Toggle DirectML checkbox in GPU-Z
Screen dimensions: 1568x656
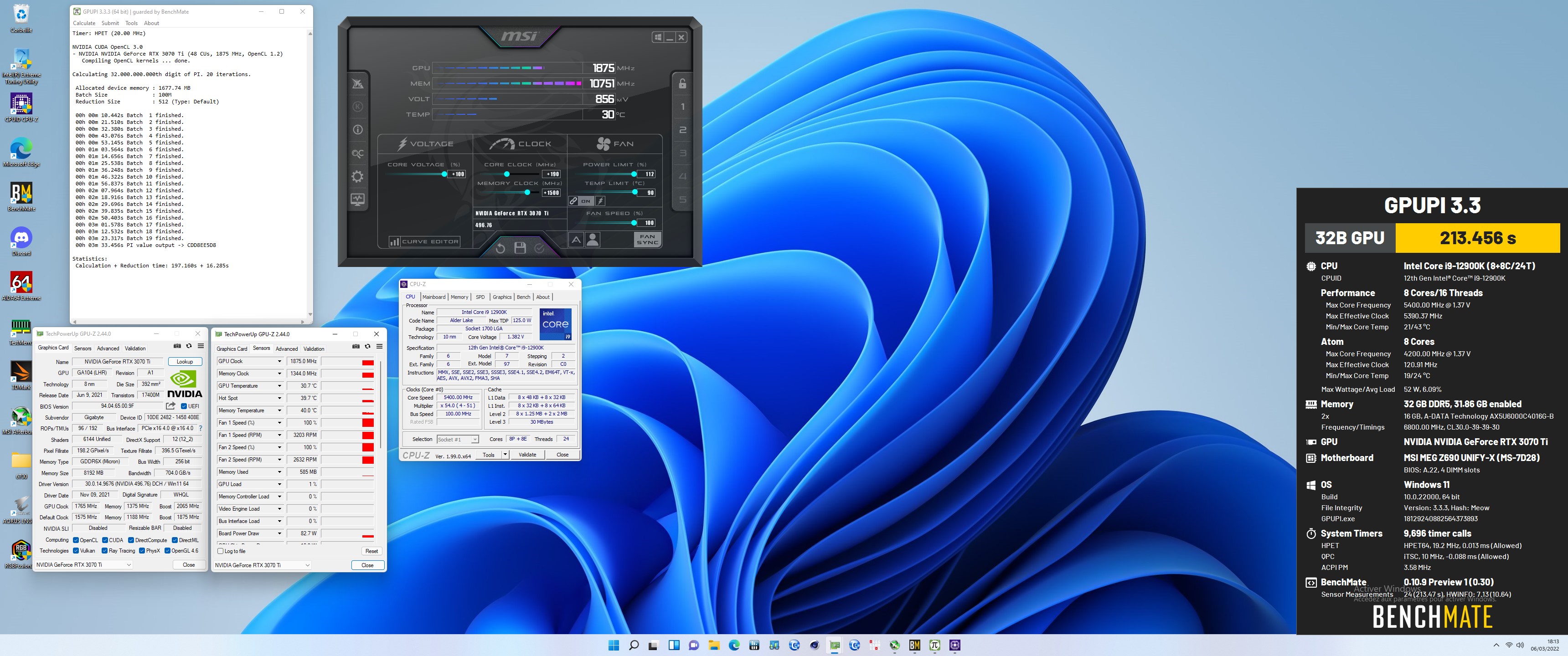point(175,540)
